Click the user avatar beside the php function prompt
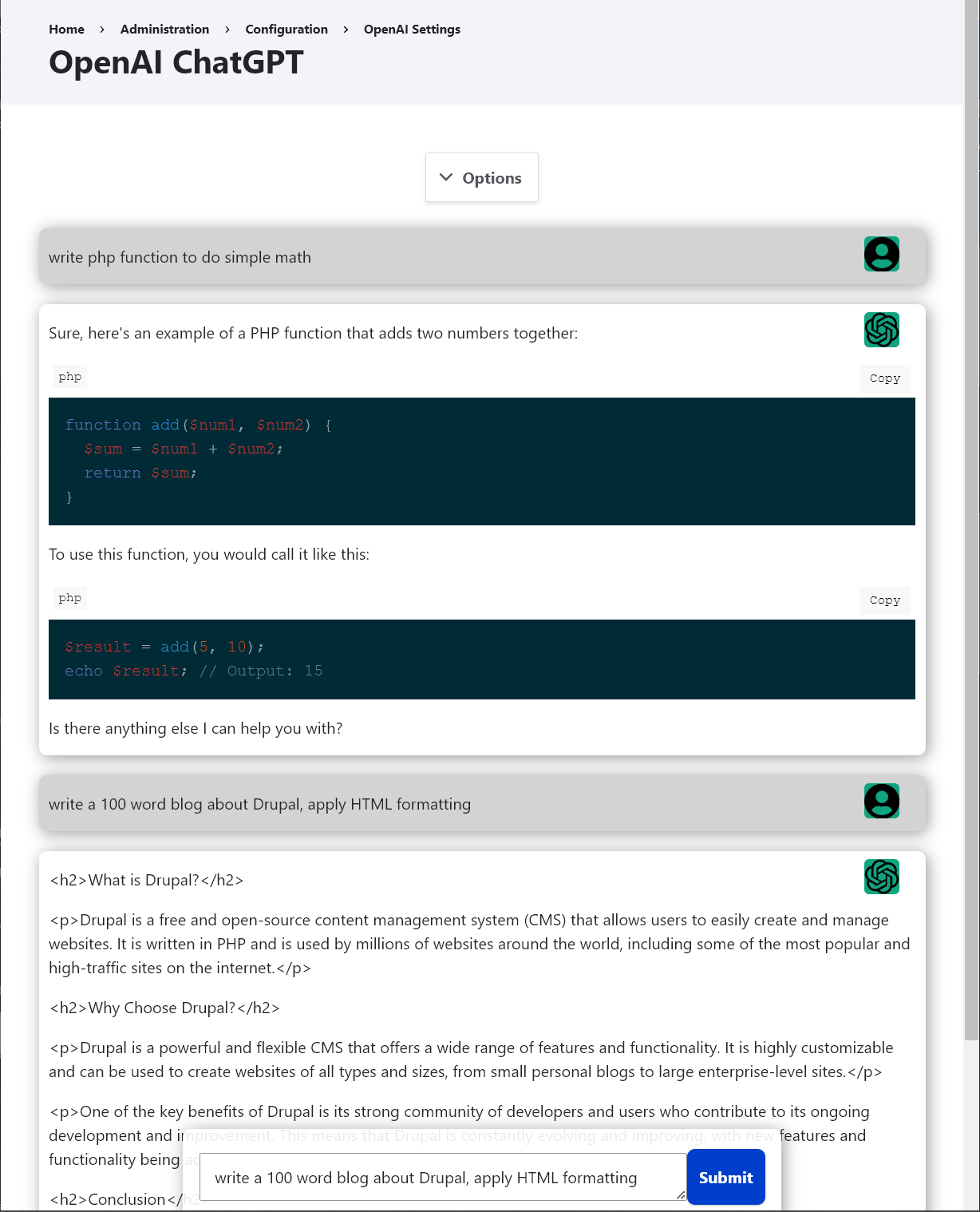Image resolution: width=980 pixels, height=1212 pixels. (882, 254)
